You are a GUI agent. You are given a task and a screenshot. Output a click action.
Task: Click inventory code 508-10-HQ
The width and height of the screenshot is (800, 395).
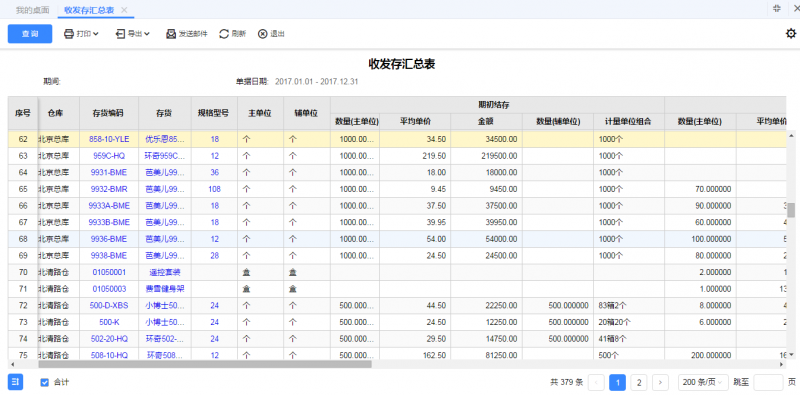pyautogui.click(x=109, y=355)
